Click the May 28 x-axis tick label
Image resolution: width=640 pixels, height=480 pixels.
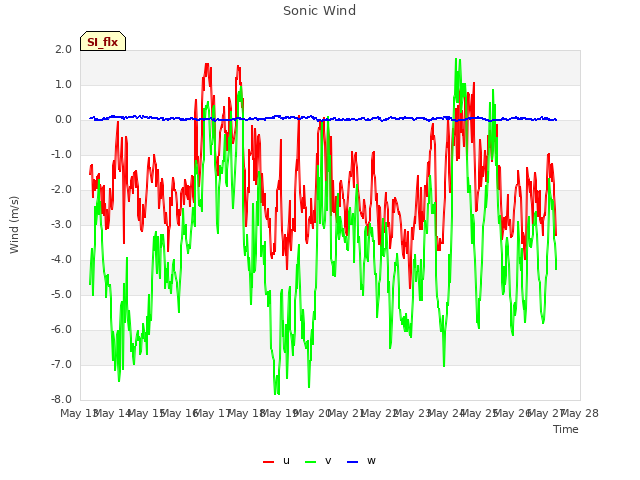coord(580,413)
